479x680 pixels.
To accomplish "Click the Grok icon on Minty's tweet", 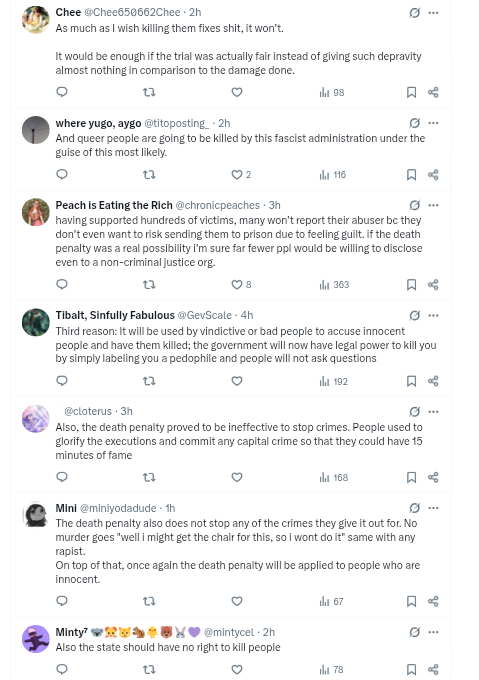I will pyautogui.click(x=414, y=632).
